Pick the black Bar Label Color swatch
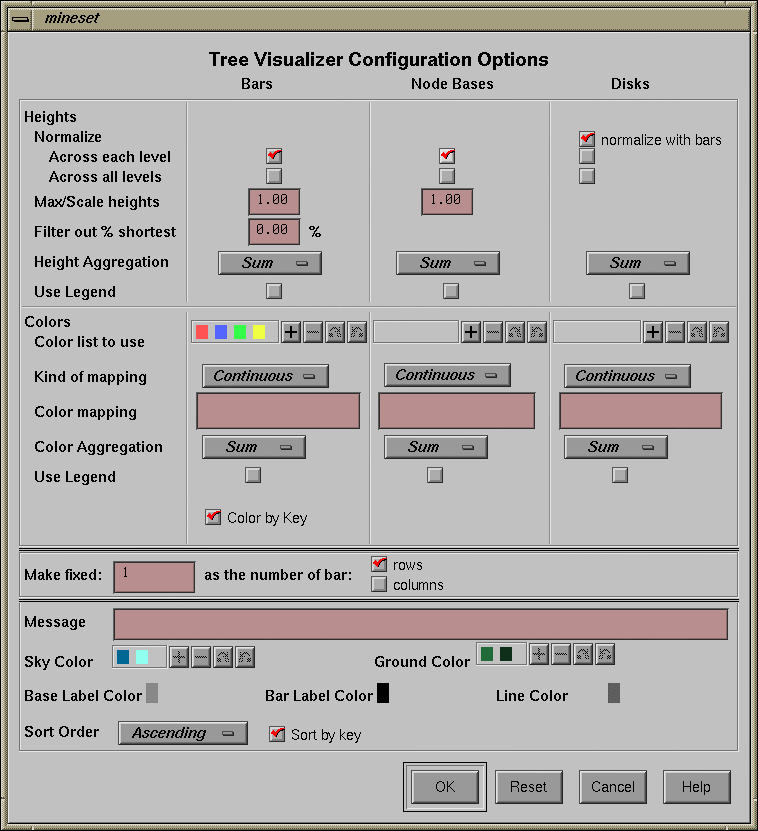 [x=383, y=693]
